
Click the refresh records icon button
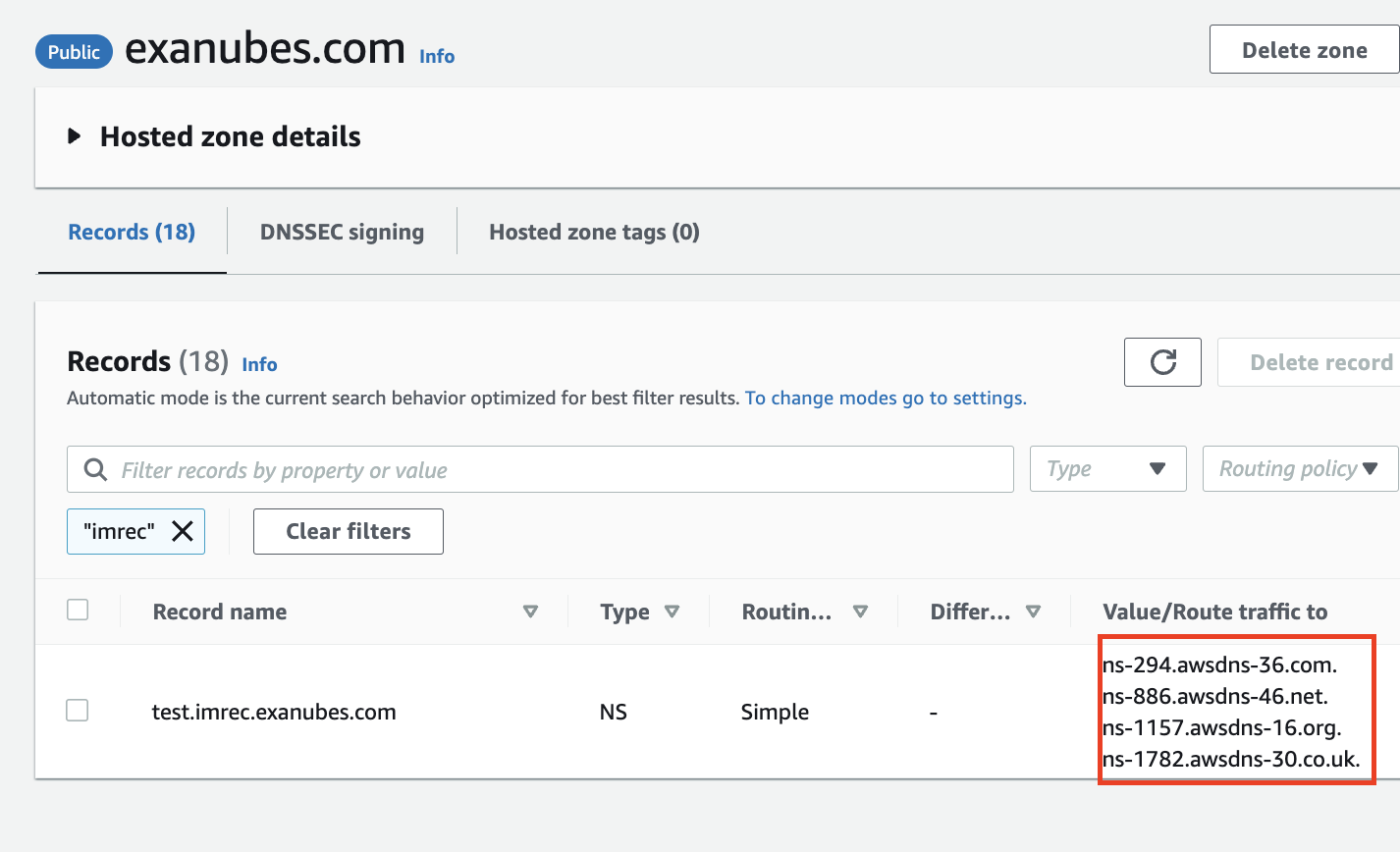click(x=1162, y=362)
